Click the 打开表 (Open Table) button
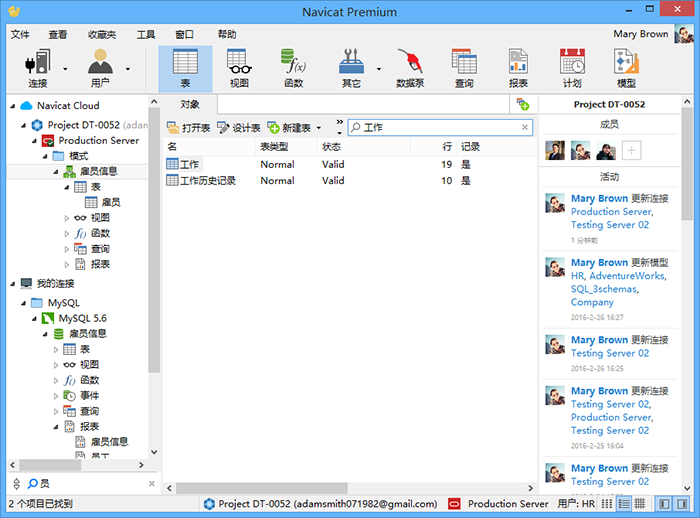Image resolution: width=700 pixels, height=518 pixels. 188,128
